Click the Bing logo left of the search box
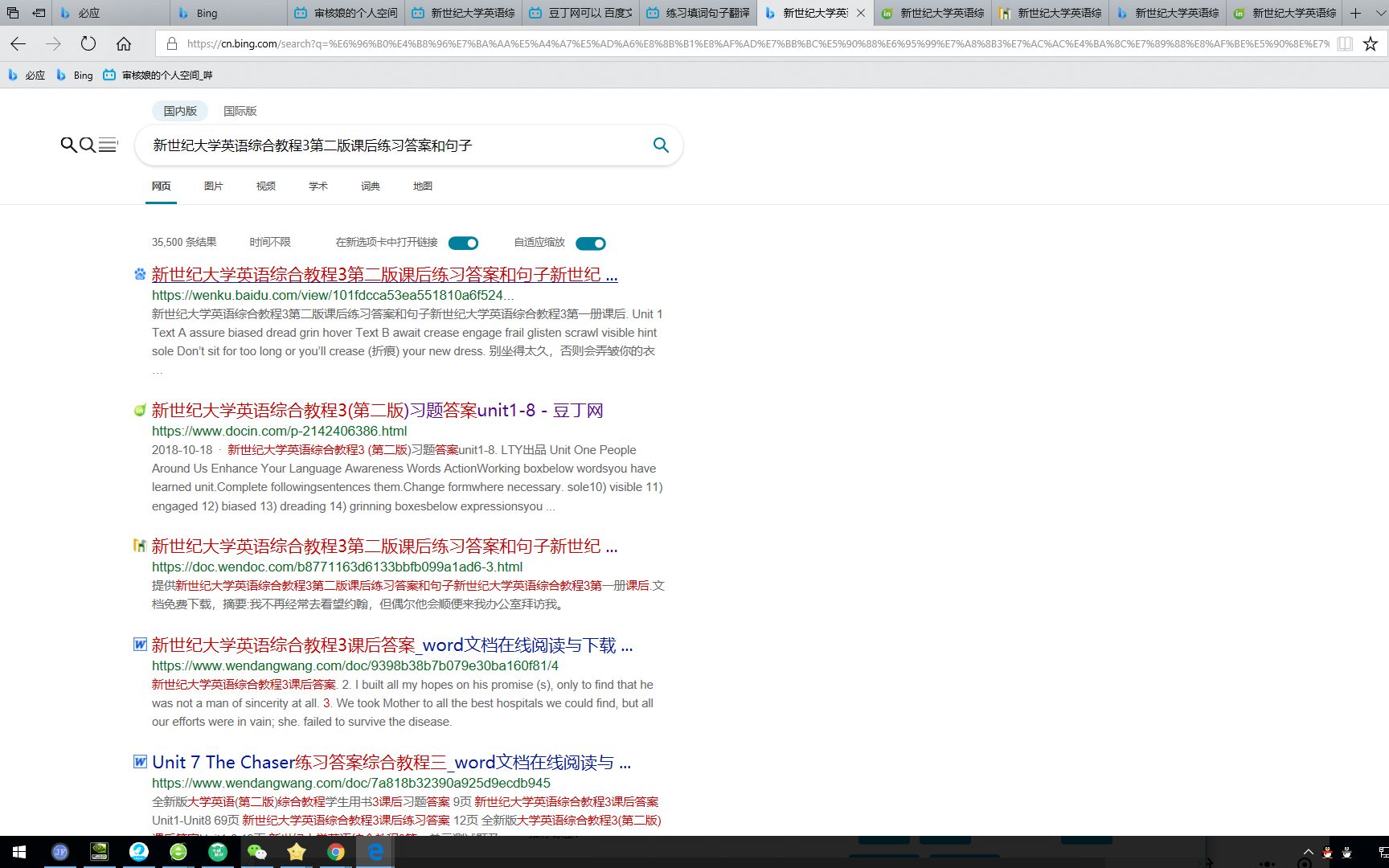This screenshot has width=1389, height=868. coord(88,145)
